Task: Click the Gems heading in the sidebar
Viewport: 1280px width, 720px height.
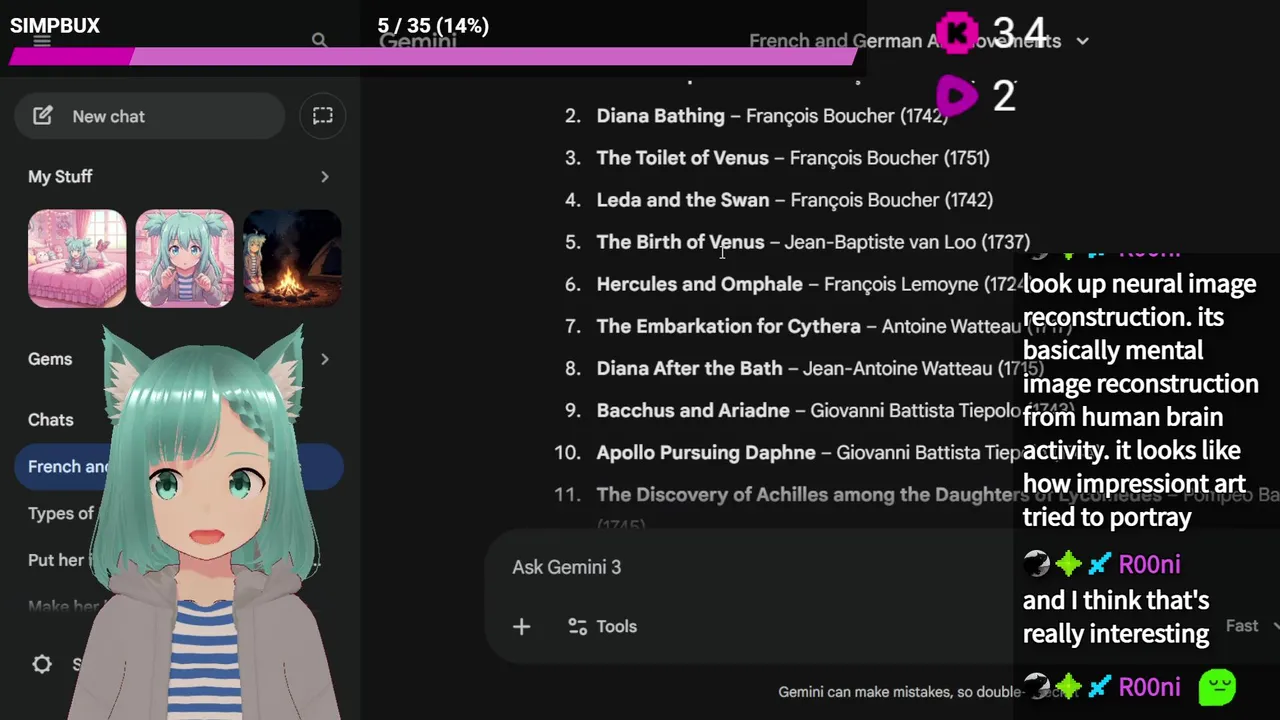Action: 50,359
